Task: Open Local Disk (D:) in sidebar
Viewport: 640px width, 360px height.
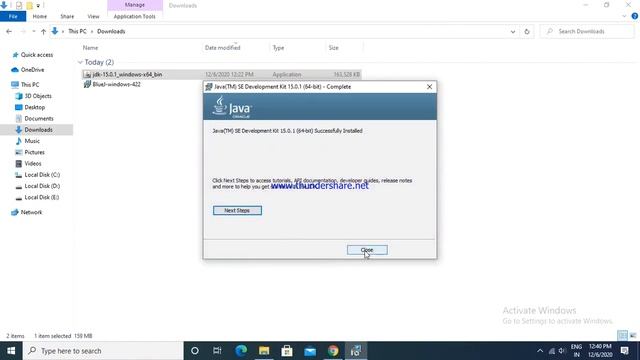Action: pos(42,186)
